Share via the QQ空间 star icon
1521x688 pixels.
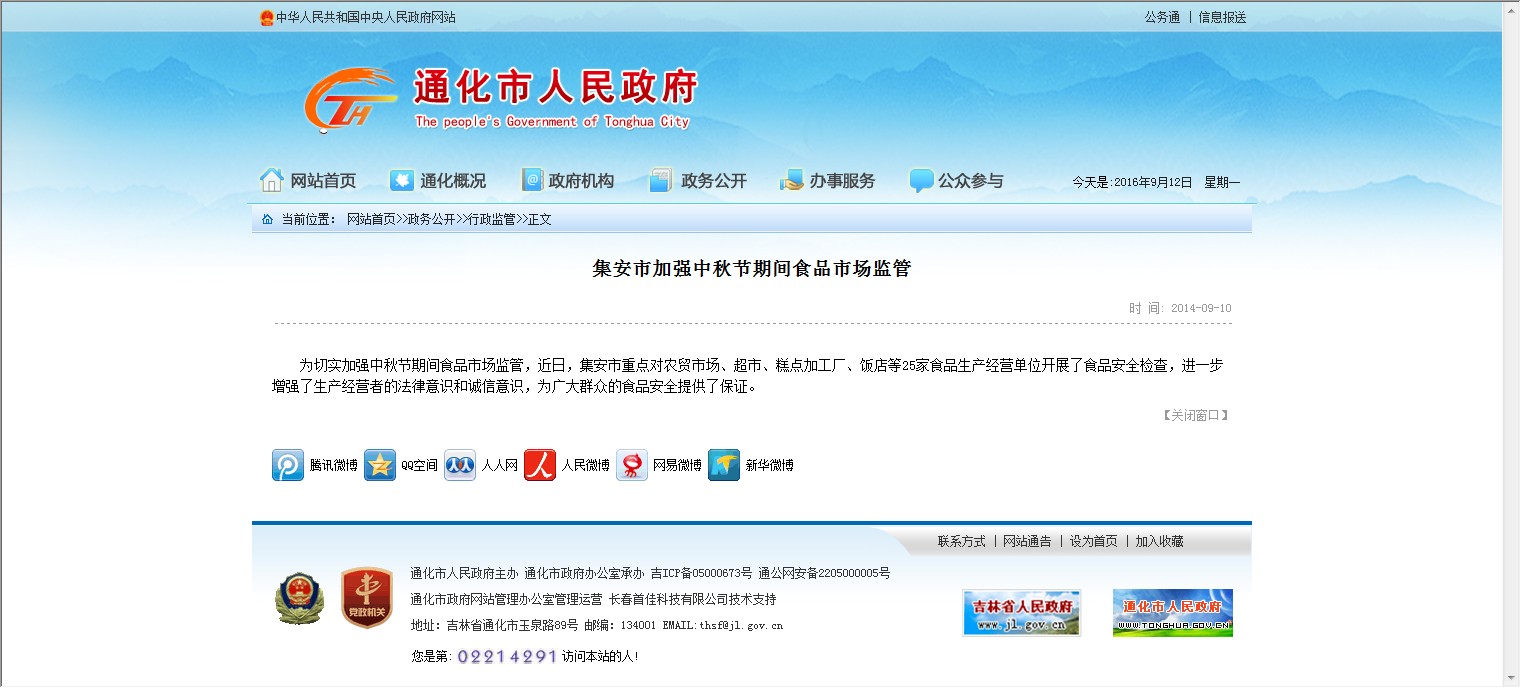point(380,465)
